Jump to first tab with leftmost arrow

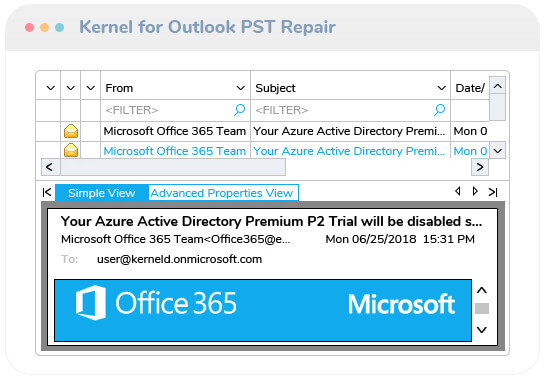47,192
